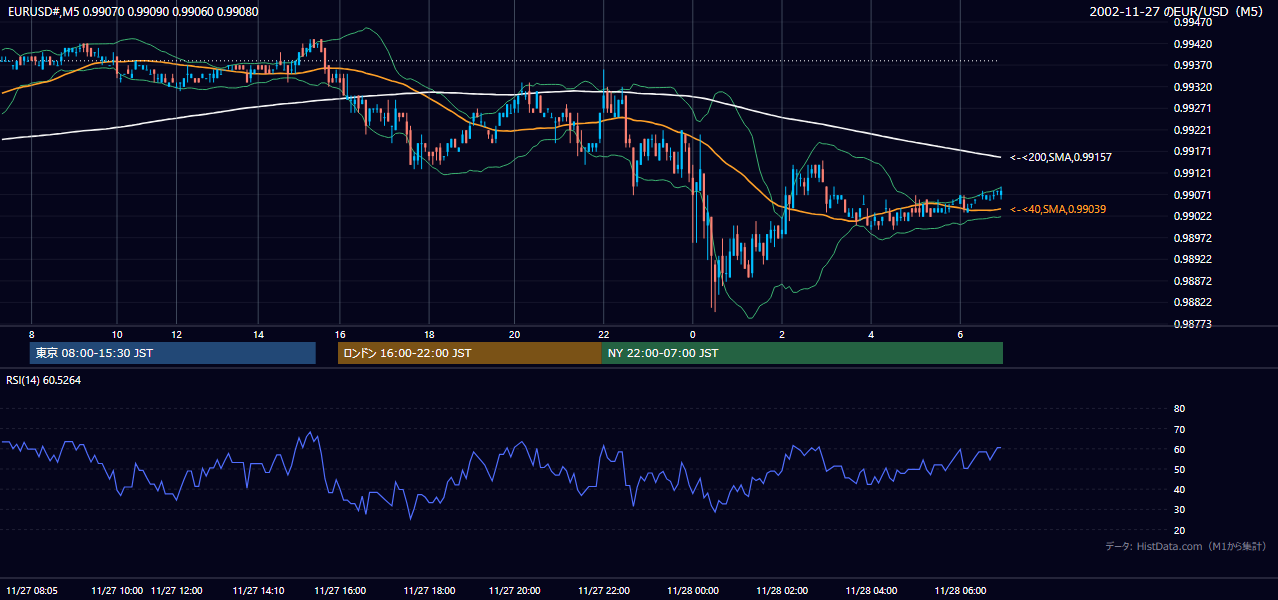This screenshot has height=600, width=1278.
Task: Click price axis label 0.98972
Action: click(1193, 238)
